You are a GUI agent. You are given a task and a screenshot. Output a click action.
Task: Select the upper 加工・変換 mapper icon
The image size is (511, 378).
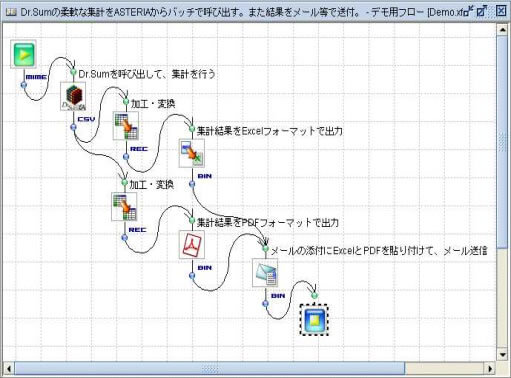pos(126,126)
